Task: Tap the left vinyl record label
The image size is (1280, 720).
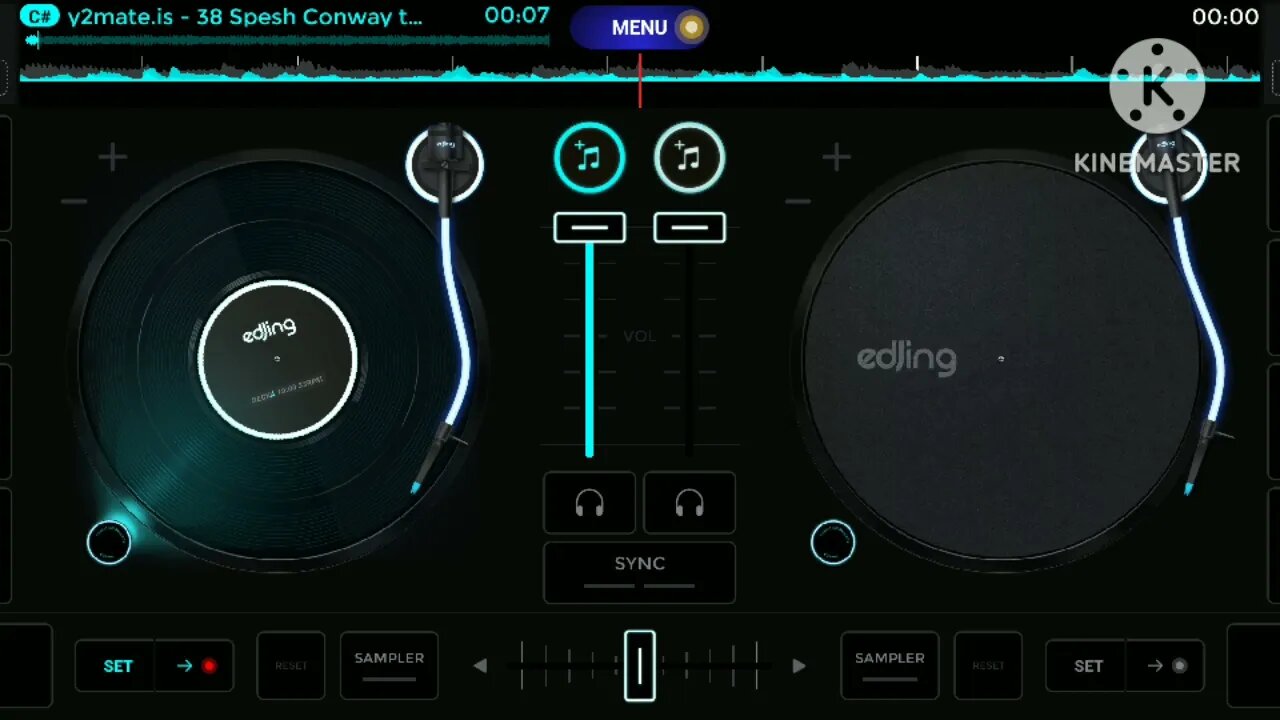Action: coord(277,359)
